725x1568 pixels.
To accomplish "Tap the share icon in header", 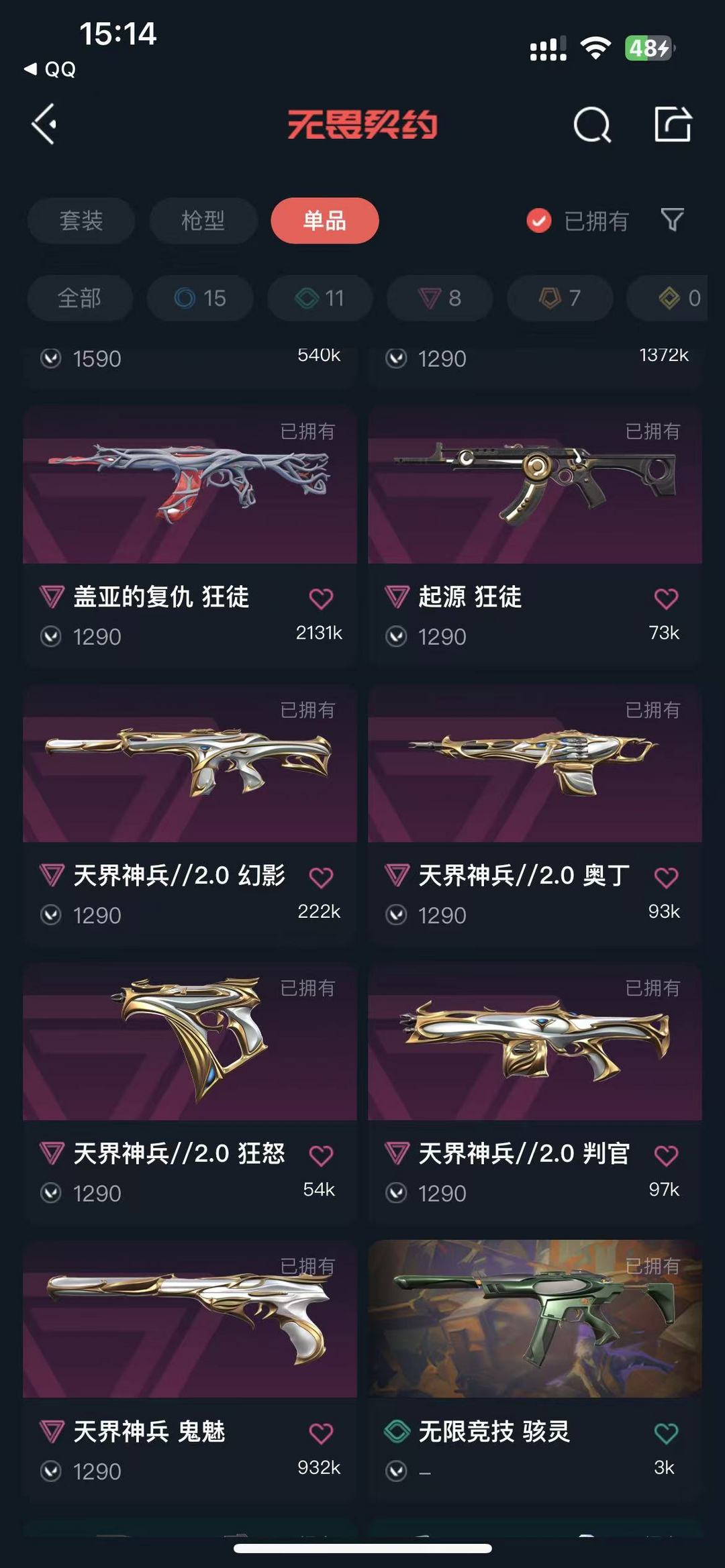I will click(x=673, y=124).
